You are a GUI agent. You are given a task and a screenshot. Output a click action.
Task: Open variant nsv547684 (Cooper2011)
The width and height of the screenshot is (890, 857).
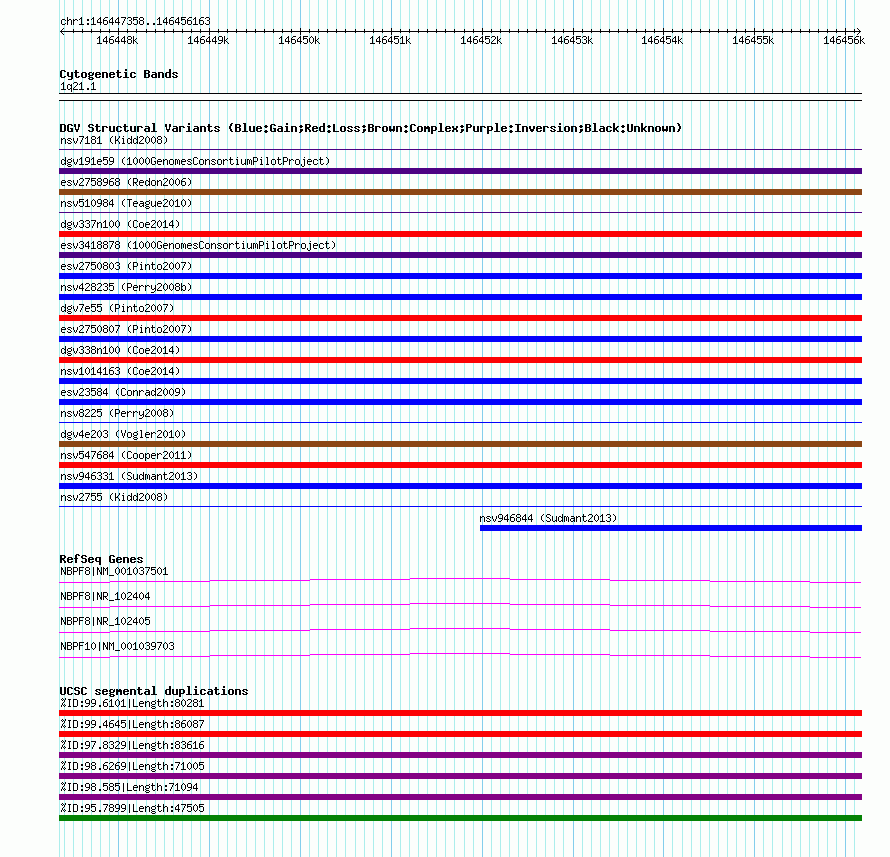(126, 455)
